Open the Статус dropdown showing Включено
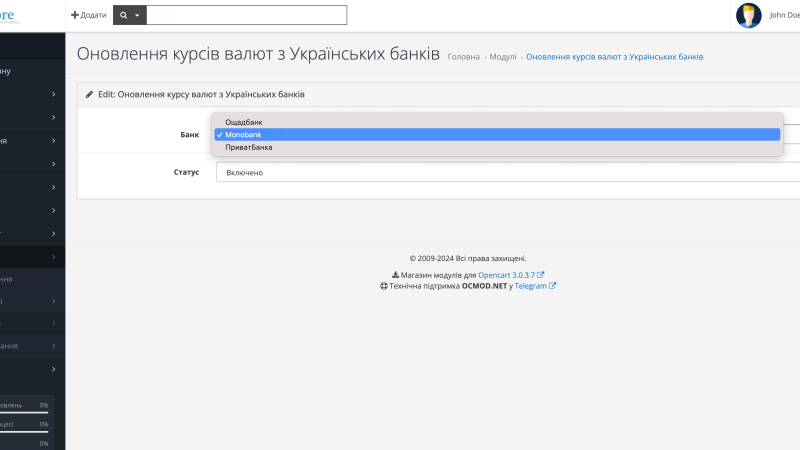Screen dimensions: 800x450 tap(508, 172)
